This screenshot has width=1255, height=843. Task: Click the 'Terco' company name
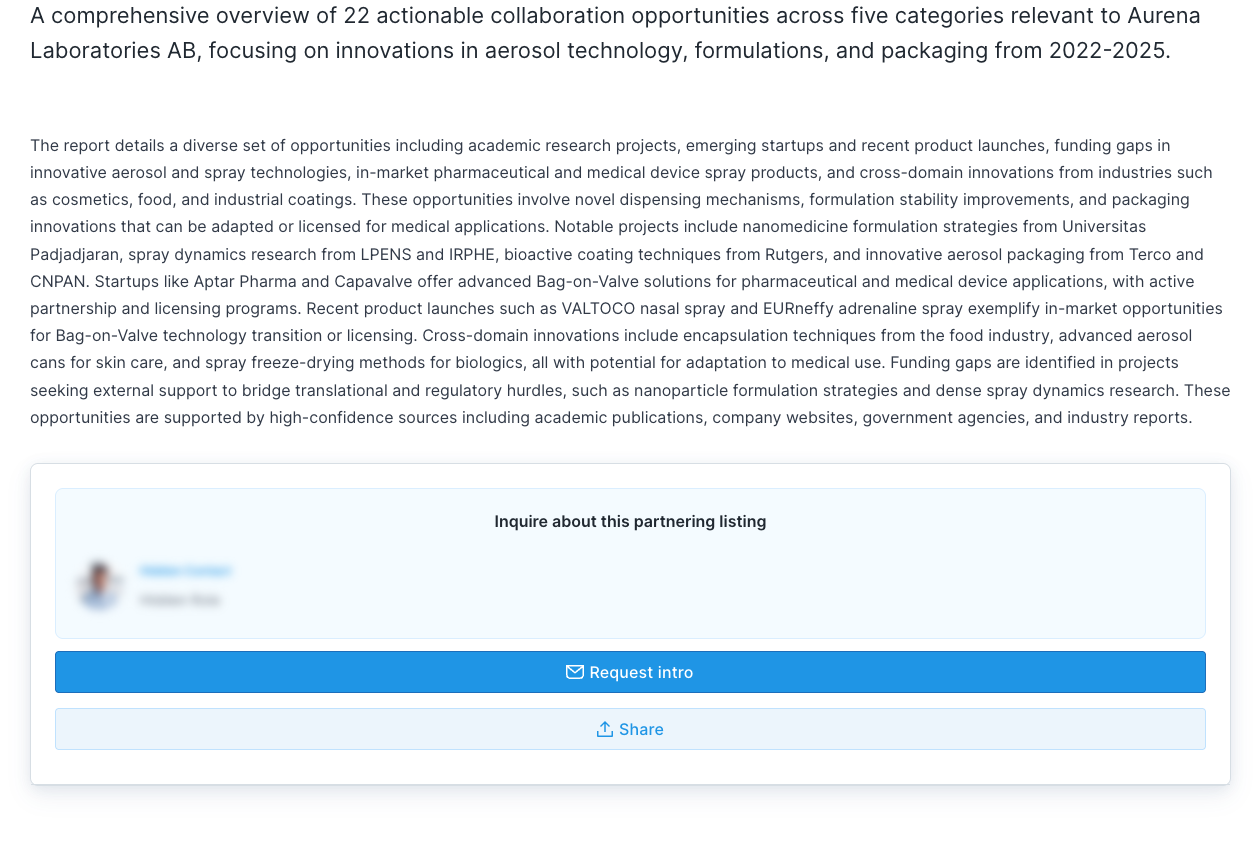[1146, 254]
